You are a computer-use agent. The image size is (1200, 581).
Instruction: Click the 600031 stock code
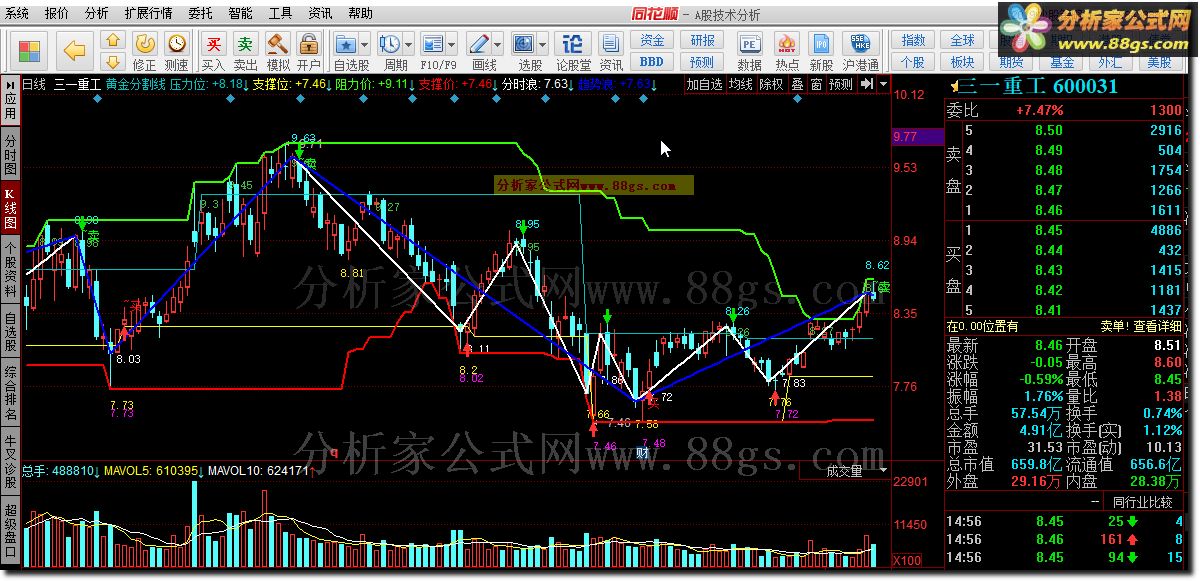(1085, 86)
